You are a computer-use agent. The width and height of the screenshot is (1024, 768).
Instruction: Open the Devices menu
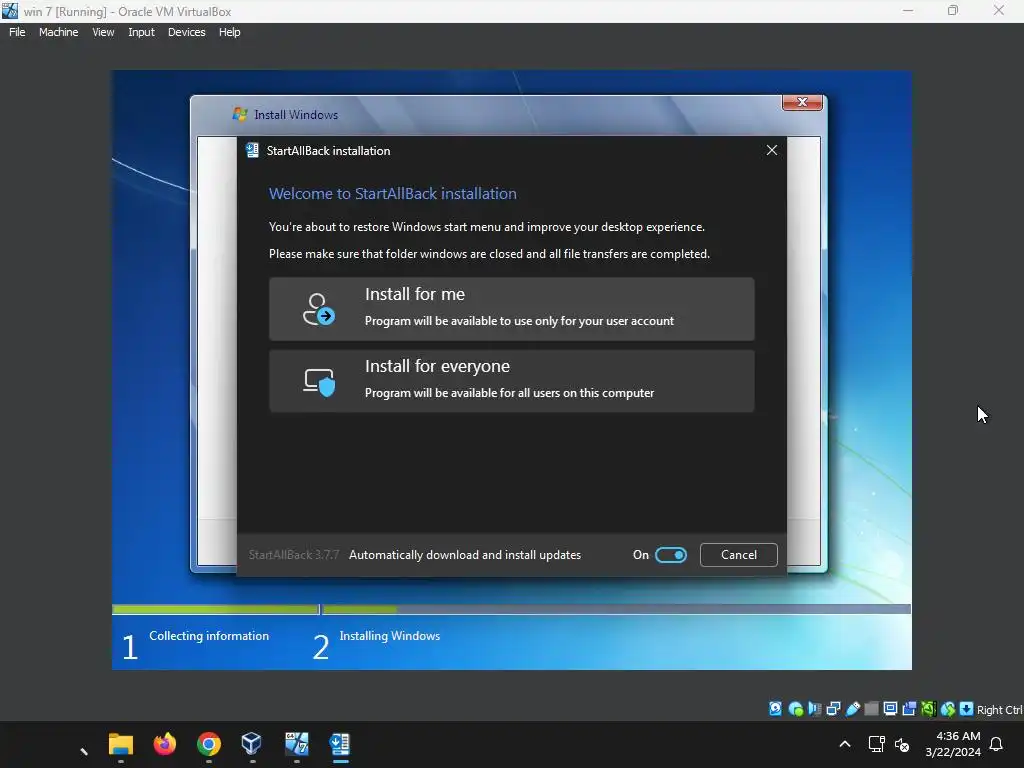click(186, 32)
